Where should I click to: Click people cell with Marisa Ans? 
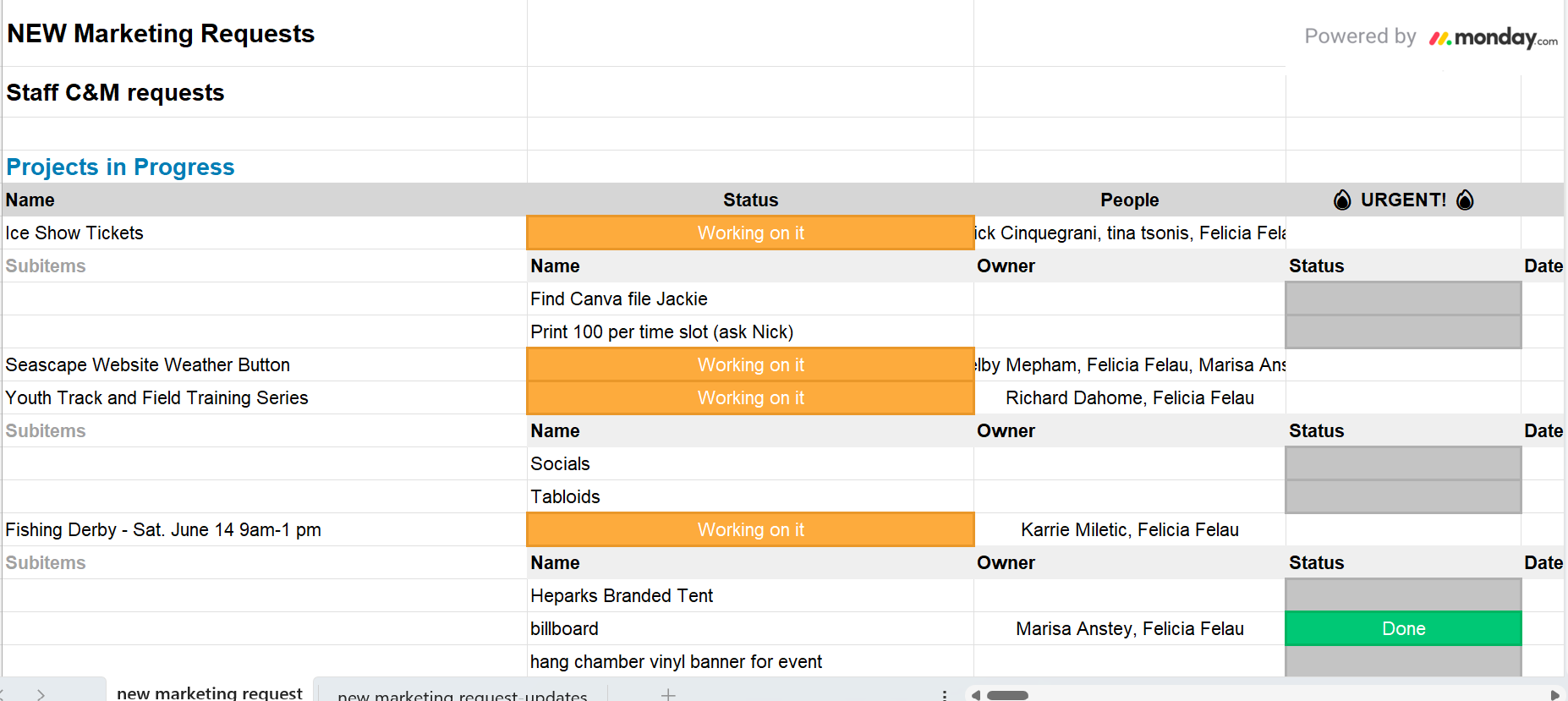coord(1129,364)
